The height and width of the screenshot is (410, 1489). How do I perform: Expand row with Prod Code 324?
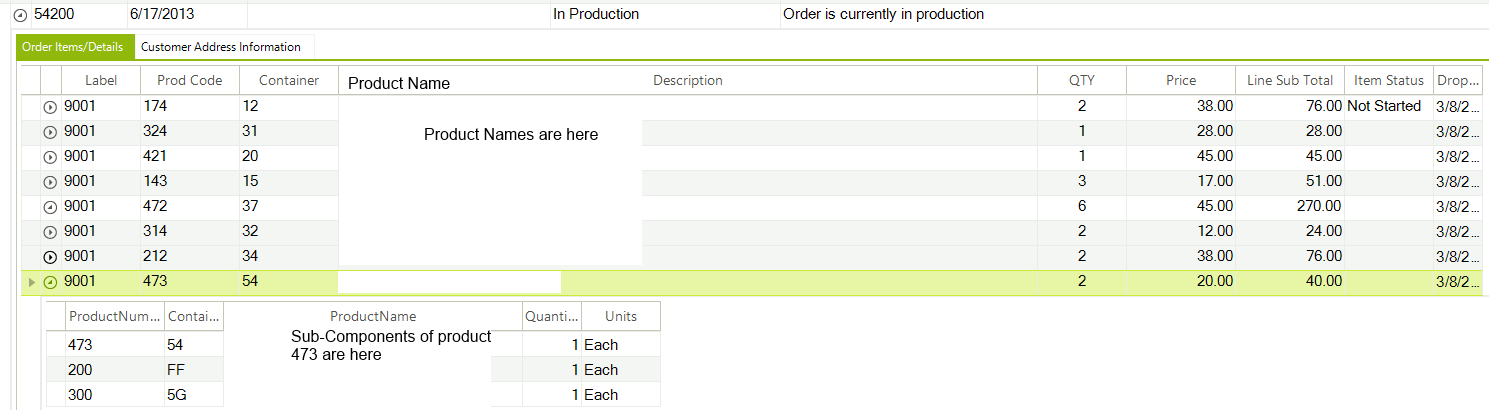pyautogui.click(x=50, y=132)
